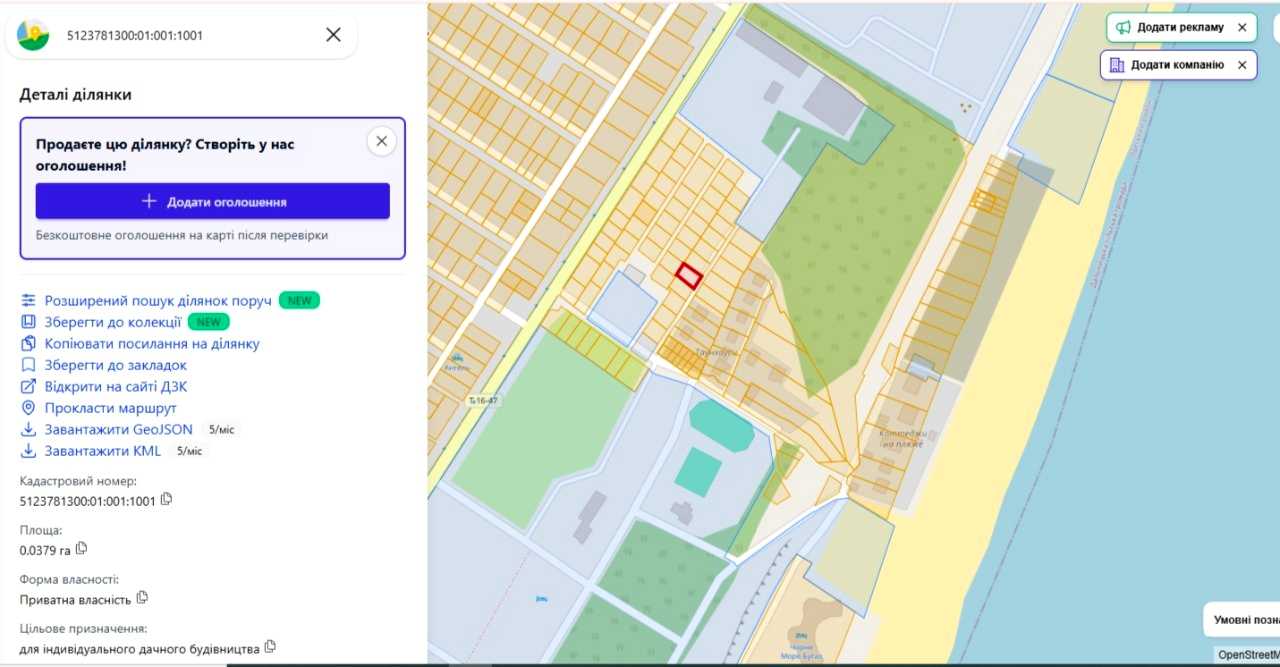Click the green-yellow site logo icon
Screen dimensions: 1280x667
click(x=33, y=35)
